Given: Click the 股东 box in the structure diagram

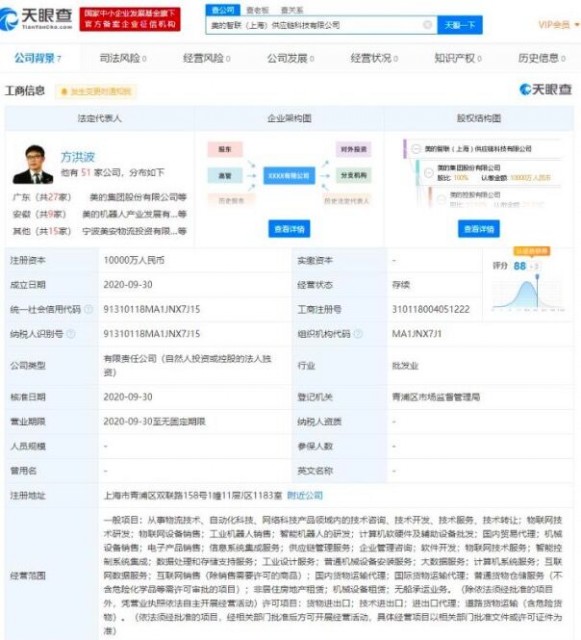Looking at the screenshot, I should click(225, 149).
